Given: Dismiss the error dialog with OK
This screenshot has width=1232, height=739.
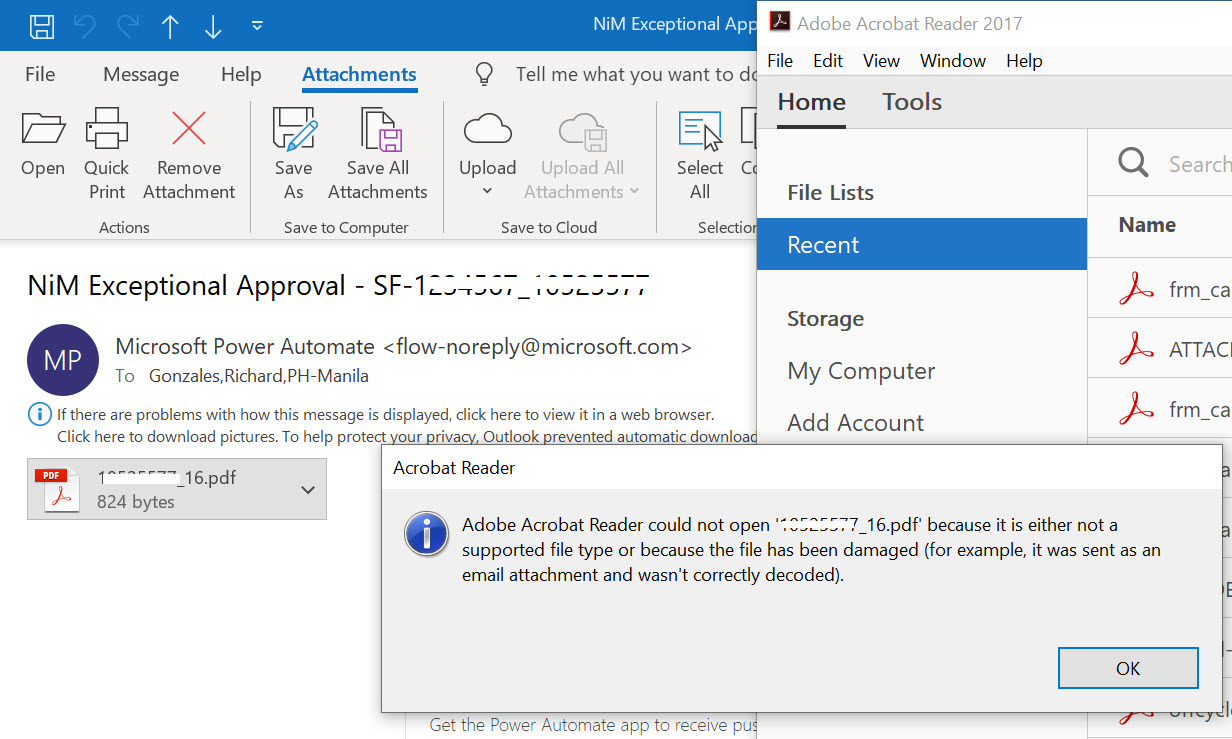Looking at the screenshot, I should [x=1128, y=668].
